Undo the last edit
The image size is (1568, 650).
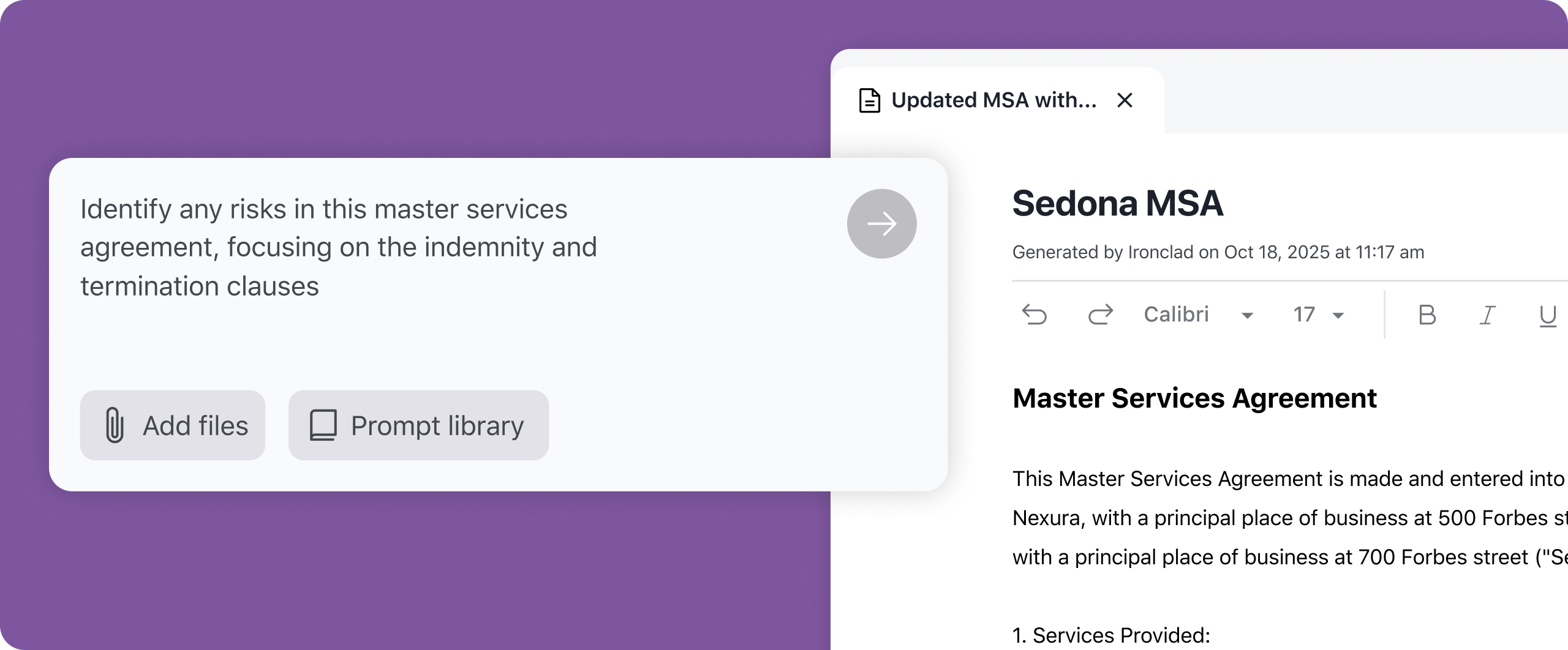[1035, 315]
